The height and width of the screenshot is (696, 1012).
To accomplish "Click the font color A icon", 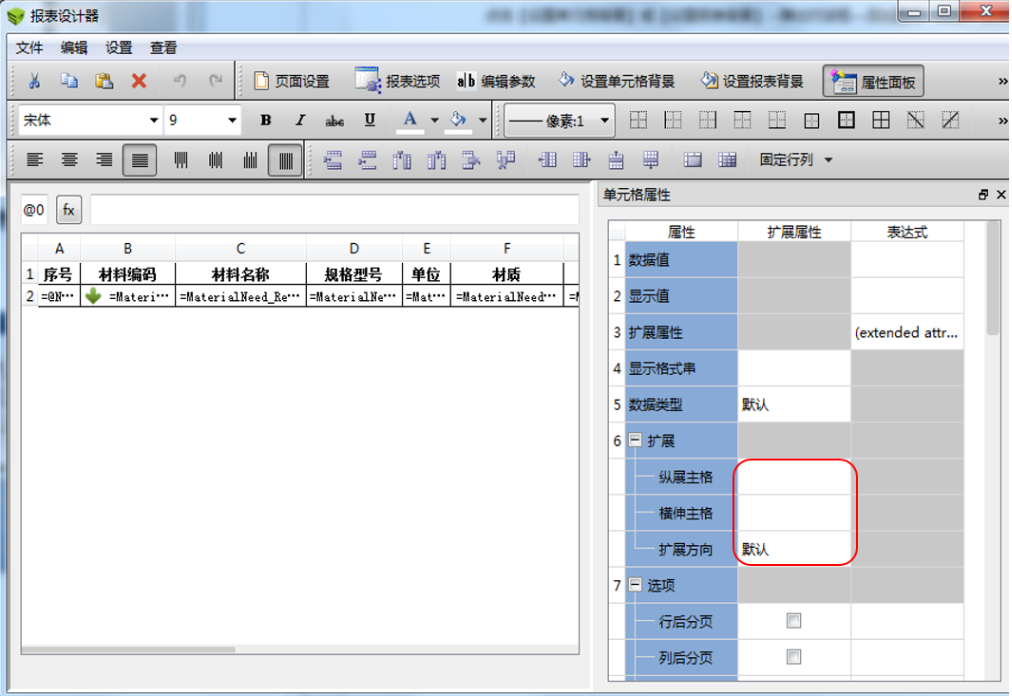I will click(x=410, y=120).
